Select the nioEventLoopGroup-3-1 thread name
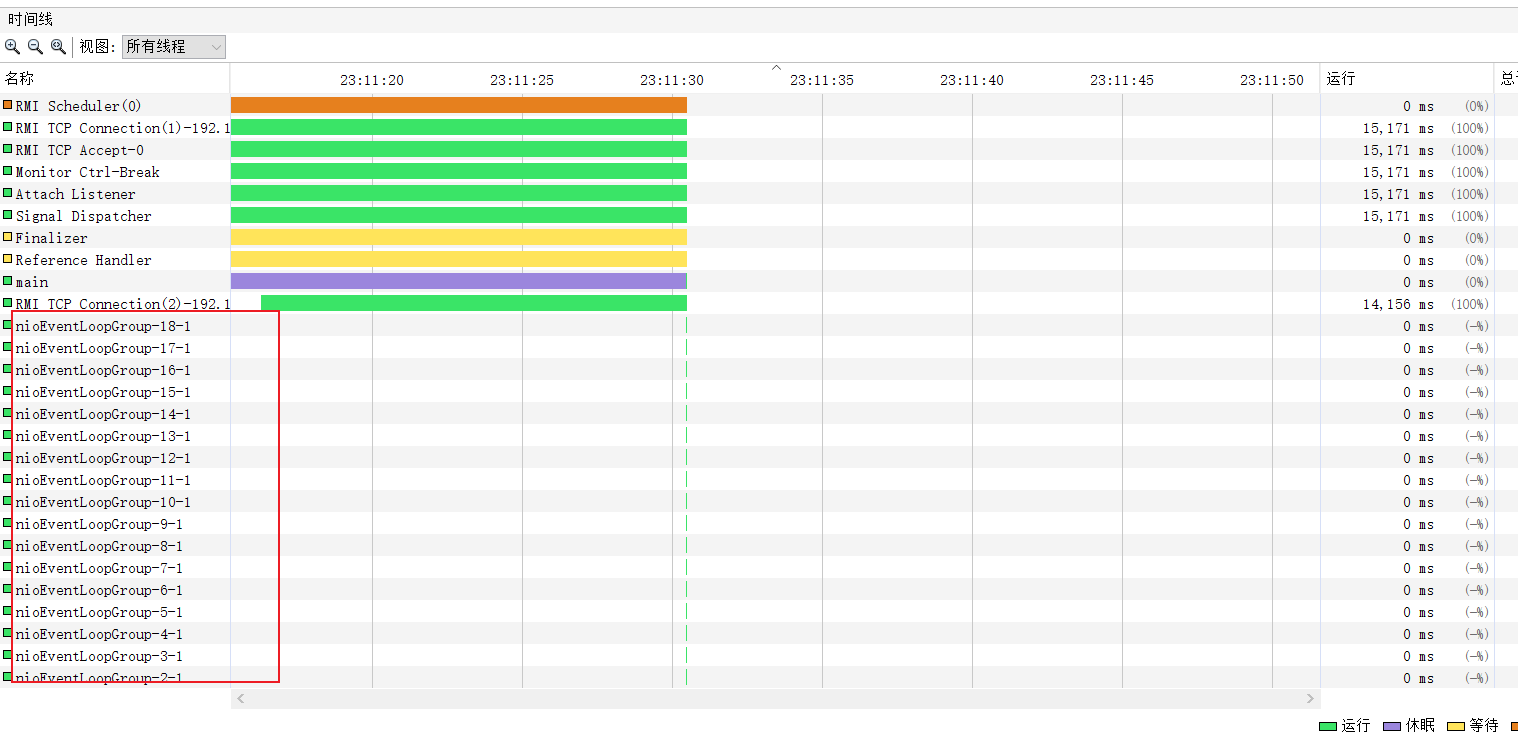The height and width of the screenshot is (733, 1518). tap(99, 656)
